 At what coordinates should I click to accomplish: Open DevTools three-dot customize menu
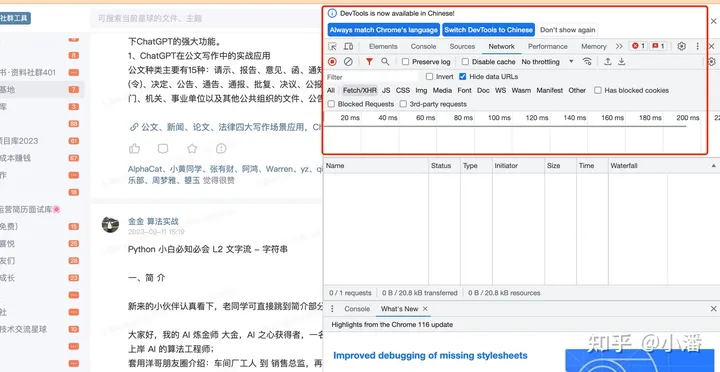tap(698, 46)
